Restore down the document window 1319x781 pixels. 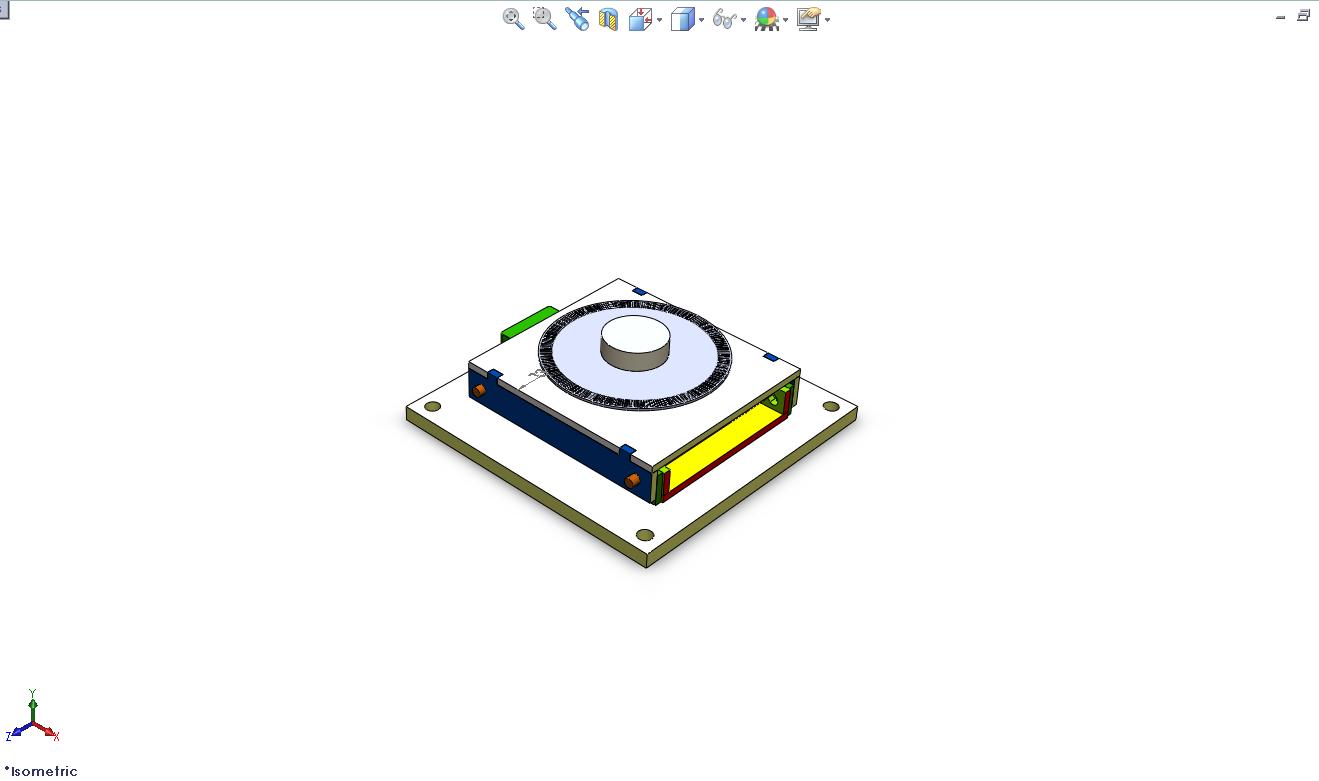1303,16
